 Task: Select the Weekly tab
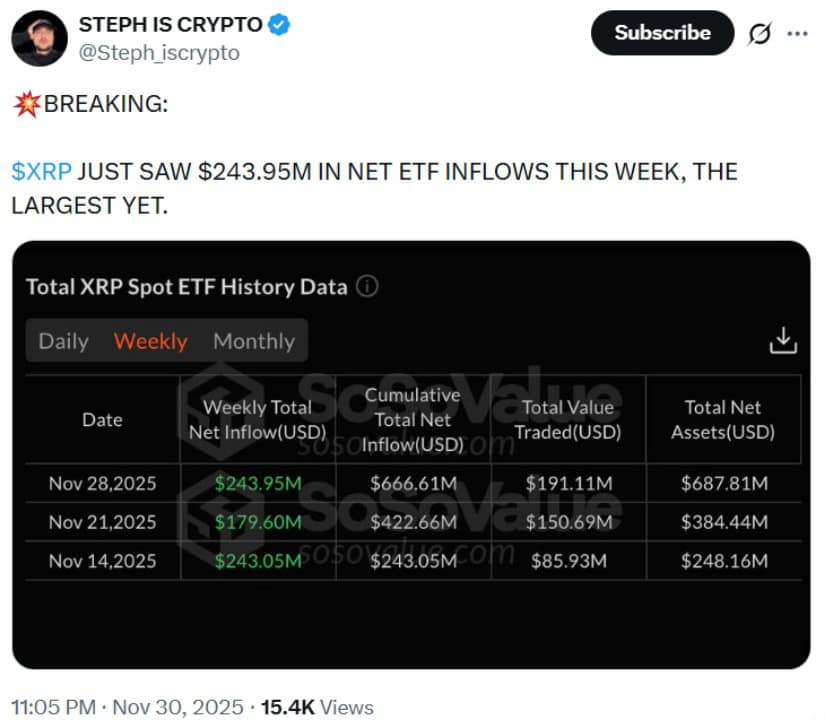pos(150,341)
